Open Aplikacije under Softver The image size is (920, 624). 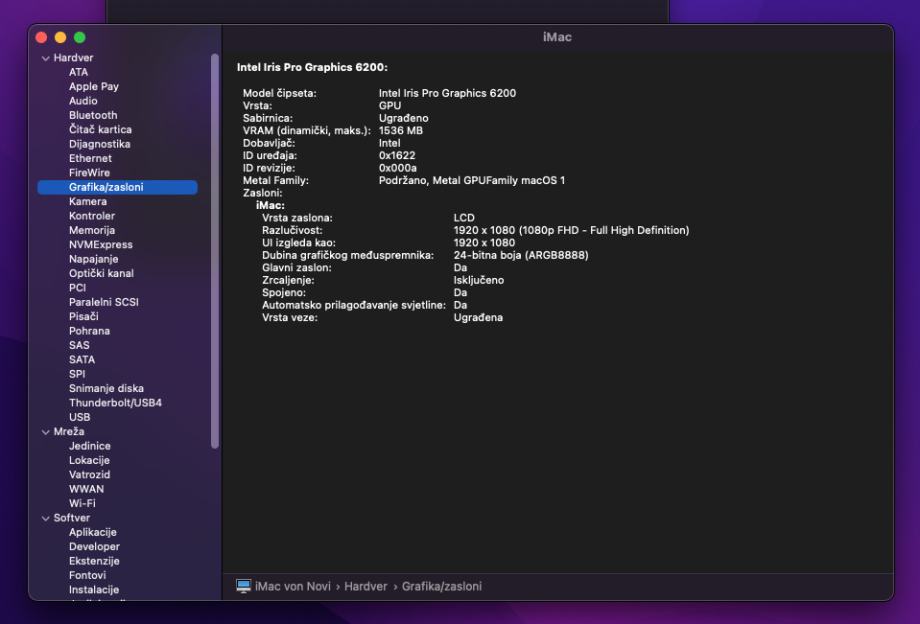pos(93,533)
